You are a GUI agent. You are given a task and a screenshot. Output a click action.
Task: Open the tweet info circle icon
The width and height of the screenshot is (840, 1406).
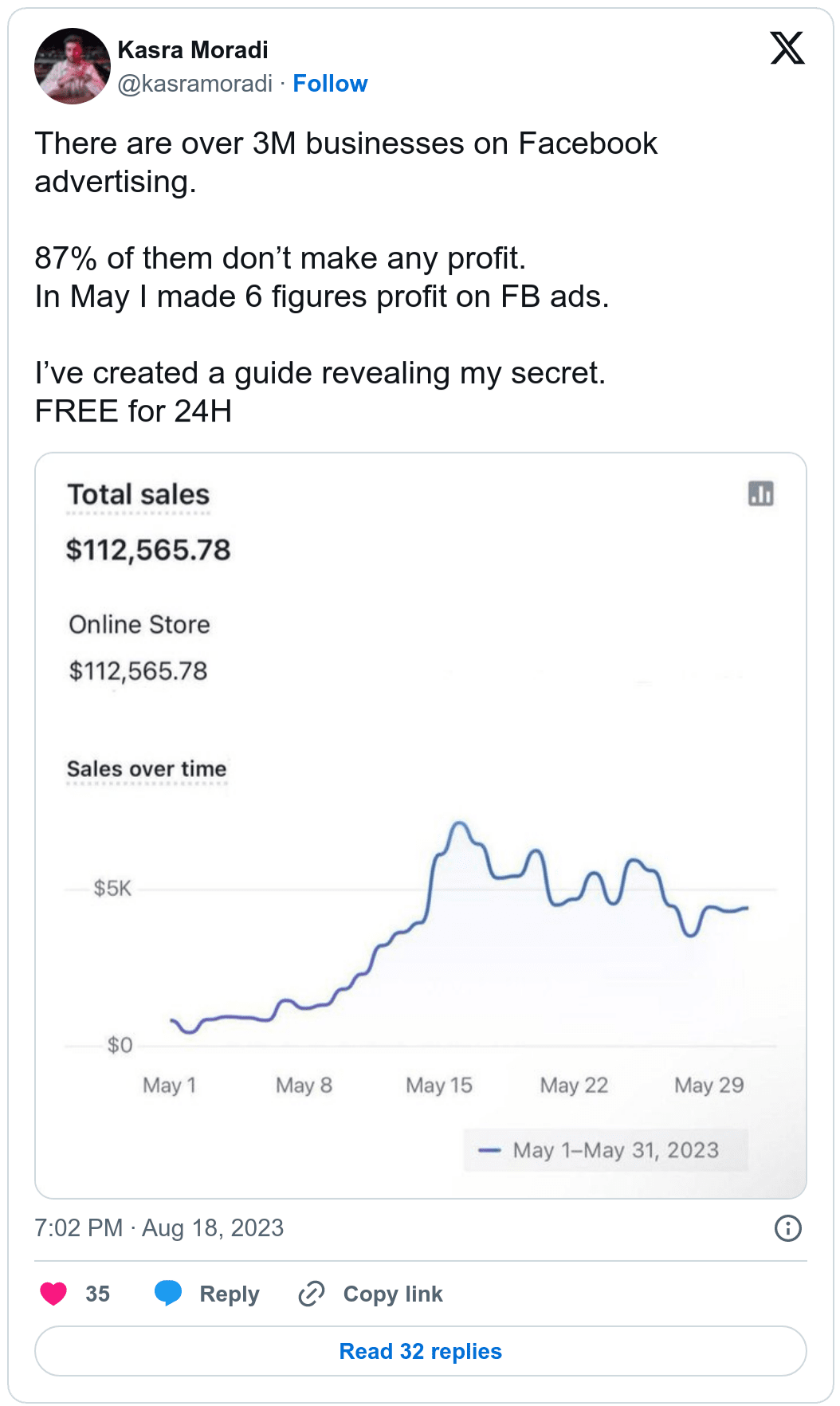pyautogui.click(x=787, y=1227)
